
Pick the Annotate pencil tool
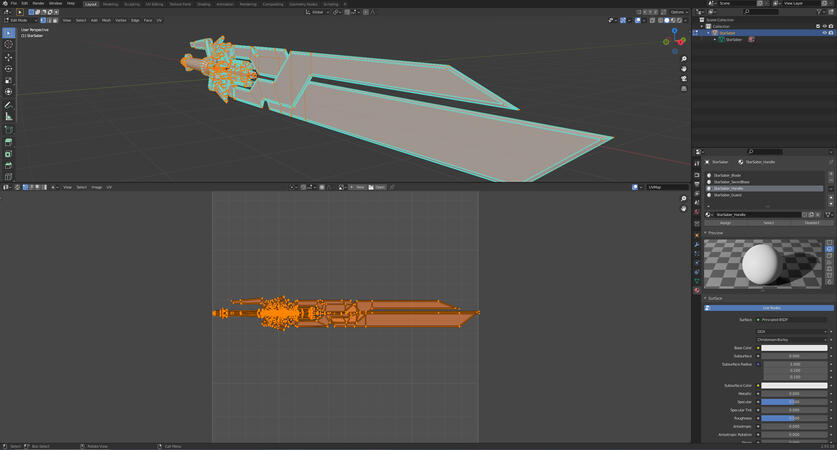9,105
